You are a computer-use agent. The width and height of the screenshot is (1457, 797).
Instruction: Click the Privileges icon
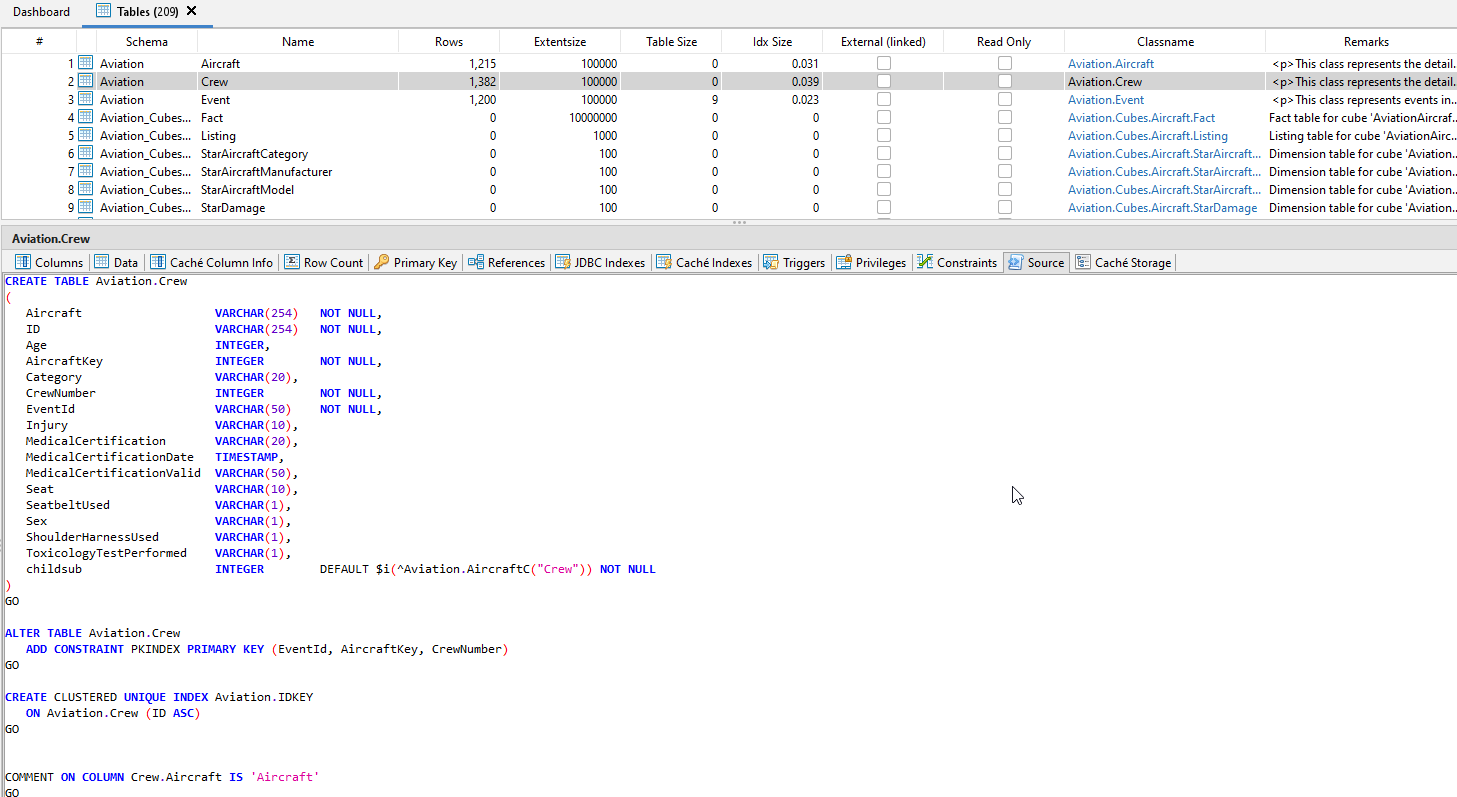pos(845,262)
